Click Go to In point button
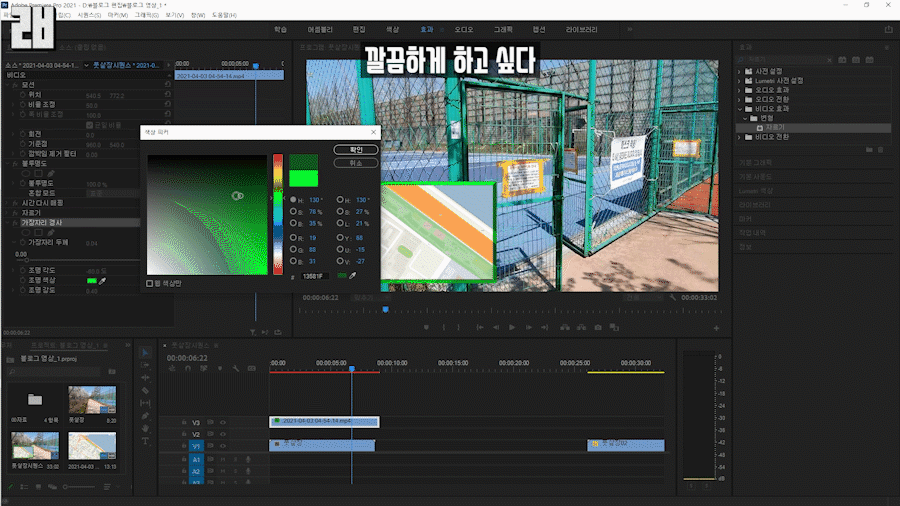This screenshot has height=506, width=900. 480,328
